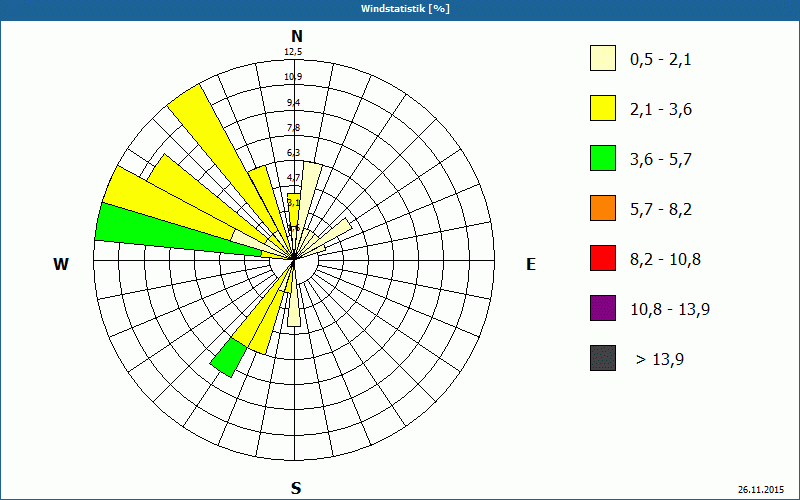Click the date 26.11.2015

tap(761, 489)
